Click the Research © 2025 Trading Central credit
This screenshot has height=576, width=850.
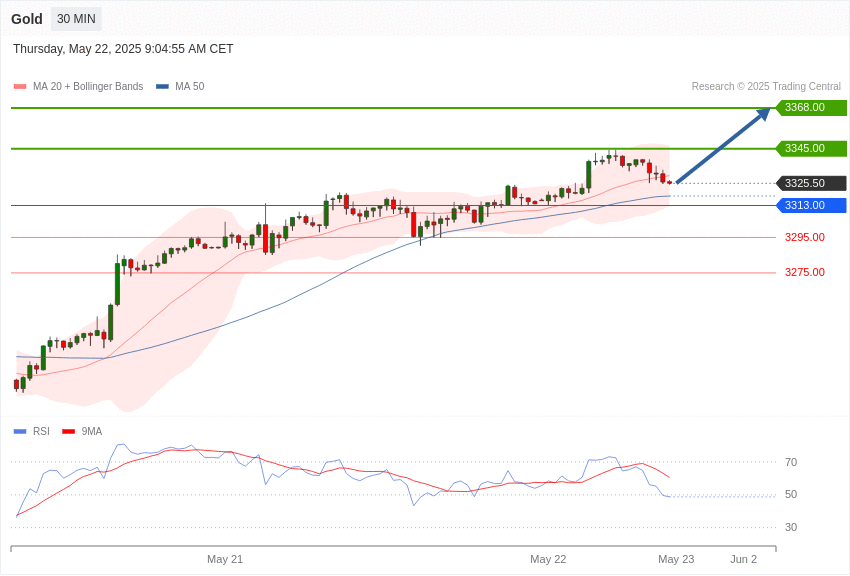pyautogui.click(x=766, y=86)
